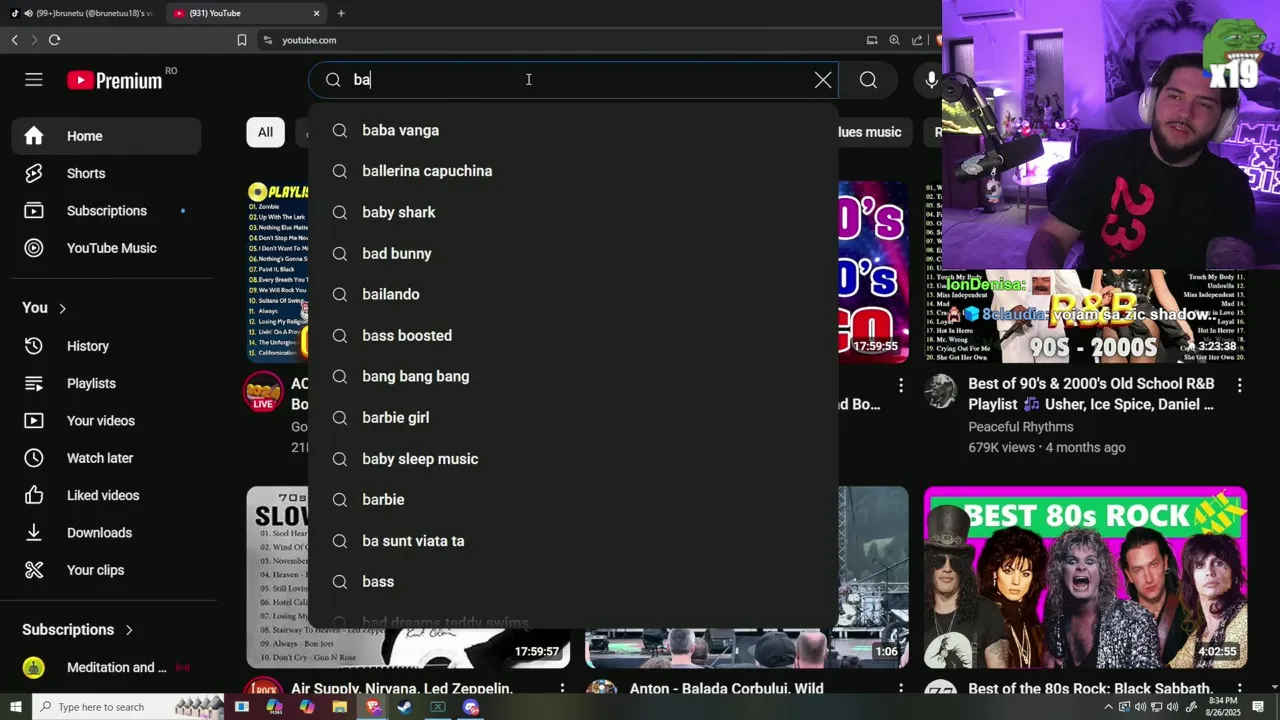
Task: Open the 'BEST 80s ROCK' video thumbnail
Action: (1085, 577)
